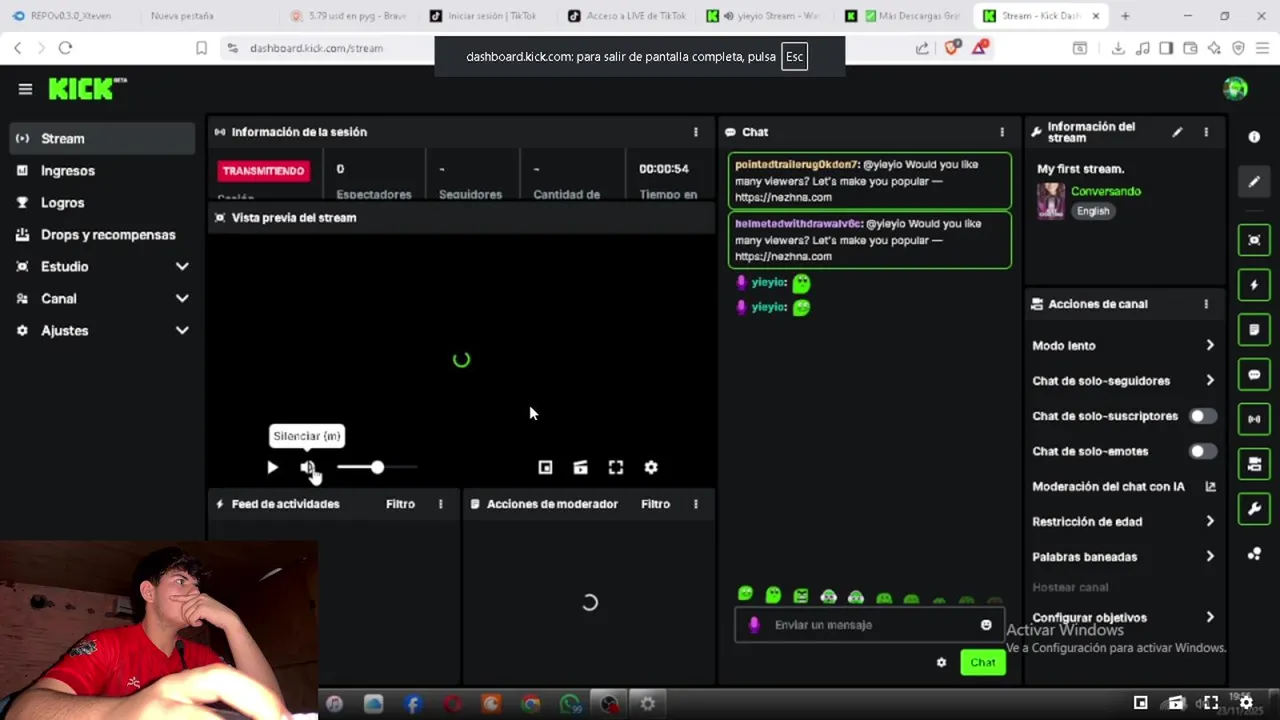Toggle theater mode in stream preview
Image resolution: width=1280 pixels, height=720 pixels.
(x=580, y=467)
